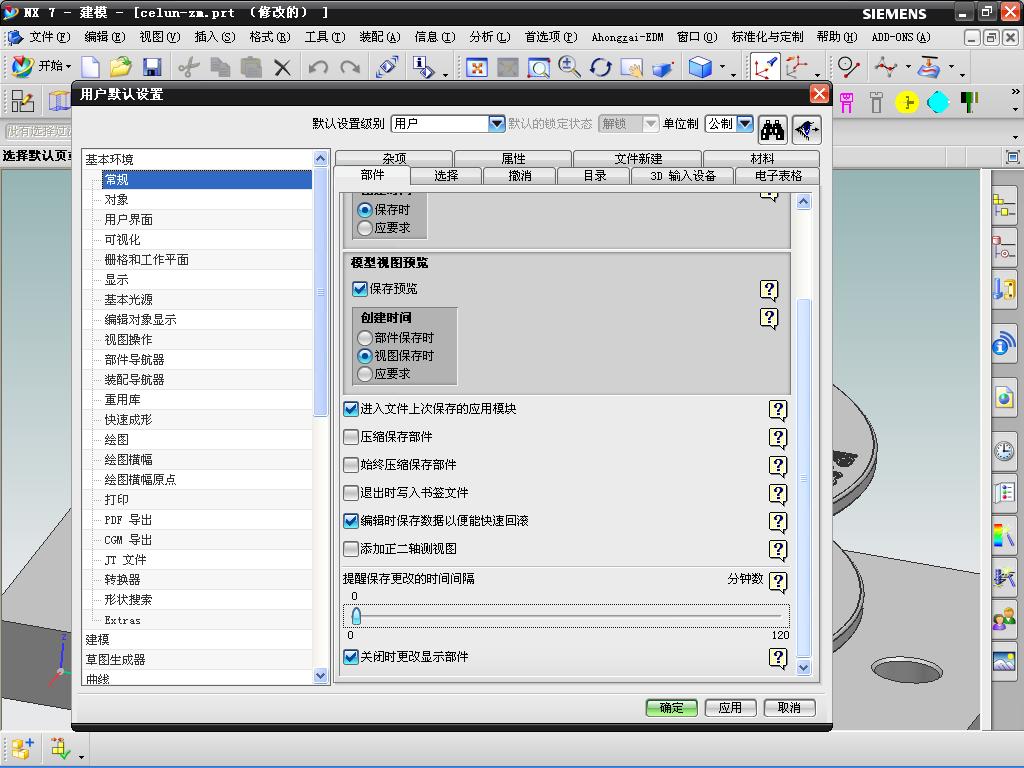Click the manage current settings icon beside binoculars
This screenshot has height=768, width=1024.
click(807, 130)
